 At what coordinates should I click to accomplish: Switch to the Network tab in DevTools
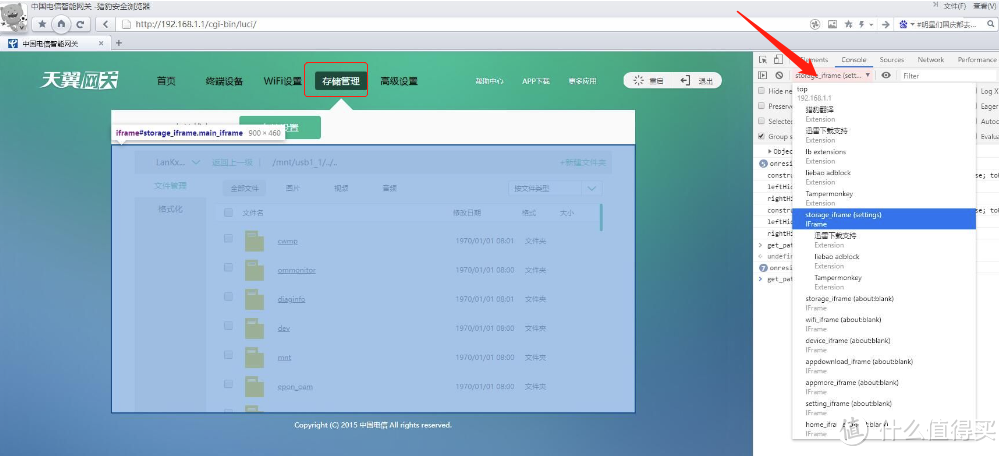(930, 60)
